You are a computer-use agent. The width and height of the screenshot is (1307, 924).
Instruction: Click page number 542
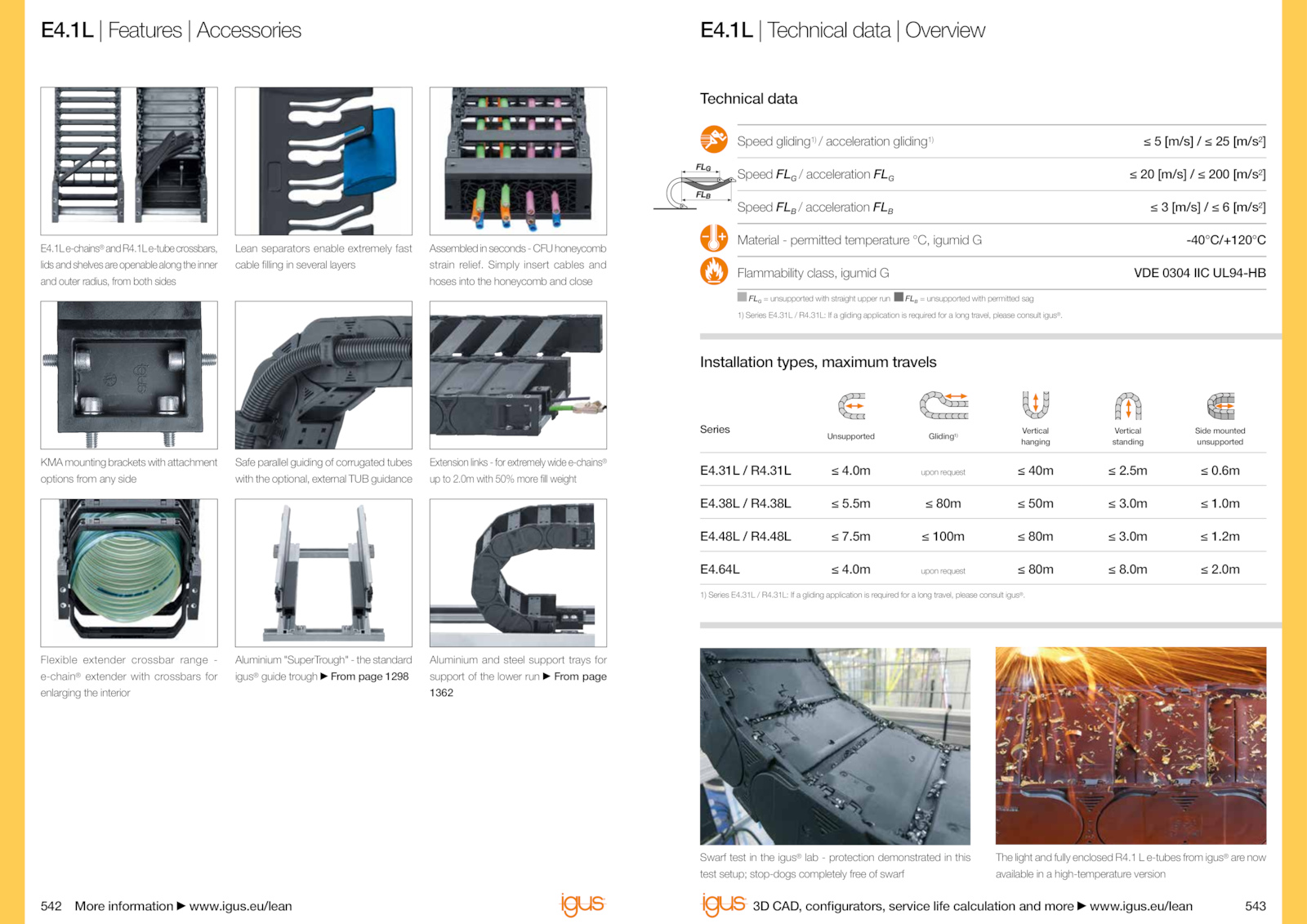click(51, 906)
